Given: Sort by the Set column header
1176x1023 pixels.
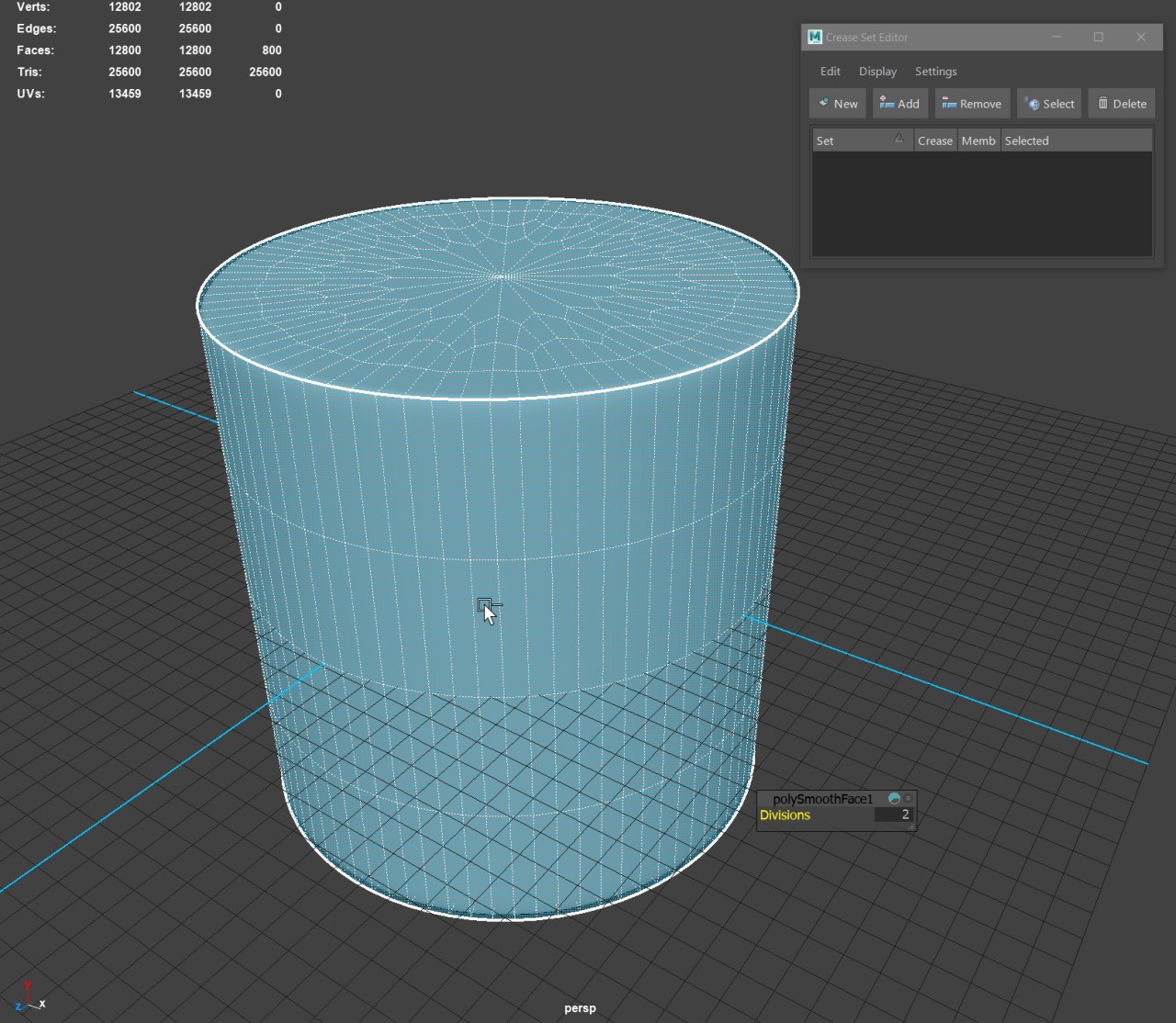Looking at the screenshot, I should click(863, 141).
